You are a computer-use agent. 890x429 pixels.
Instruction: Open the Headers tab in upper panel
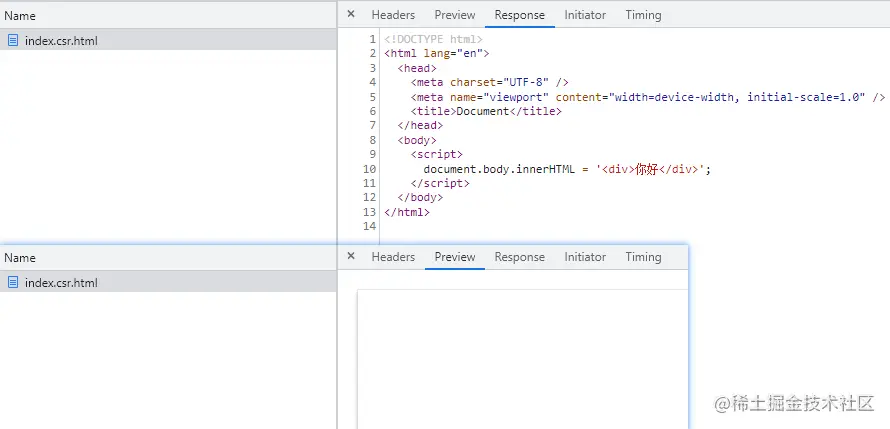coord(393,15)
